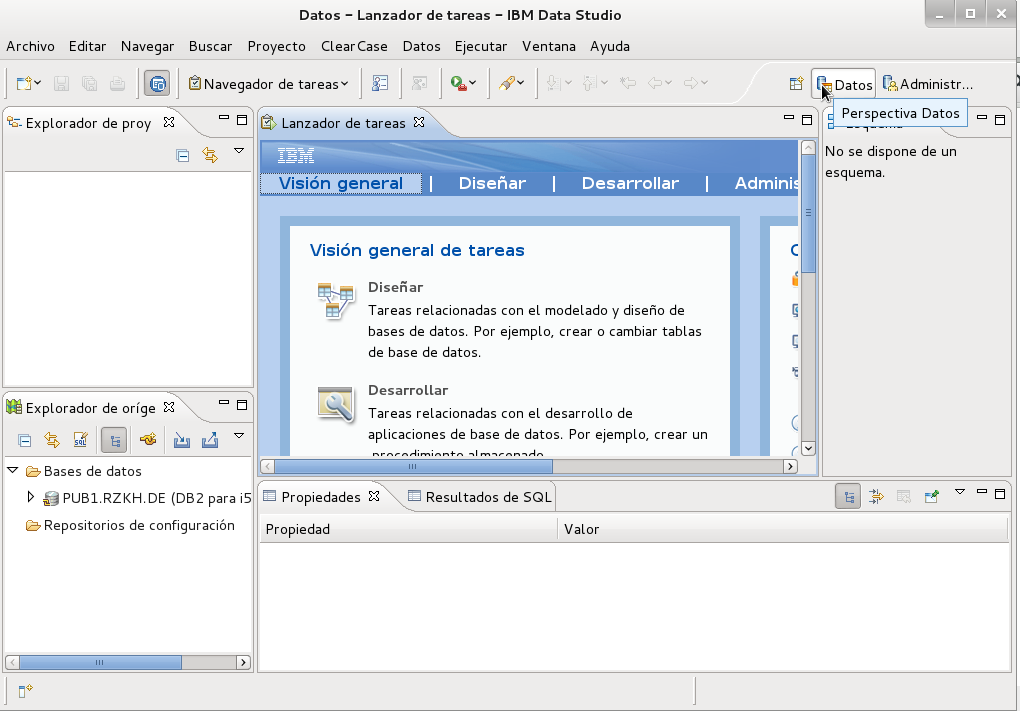1020x711 pixels.
Task: Click the greyed-out Save disk icon
Action: pyautogui.click(x=61, y=83)
